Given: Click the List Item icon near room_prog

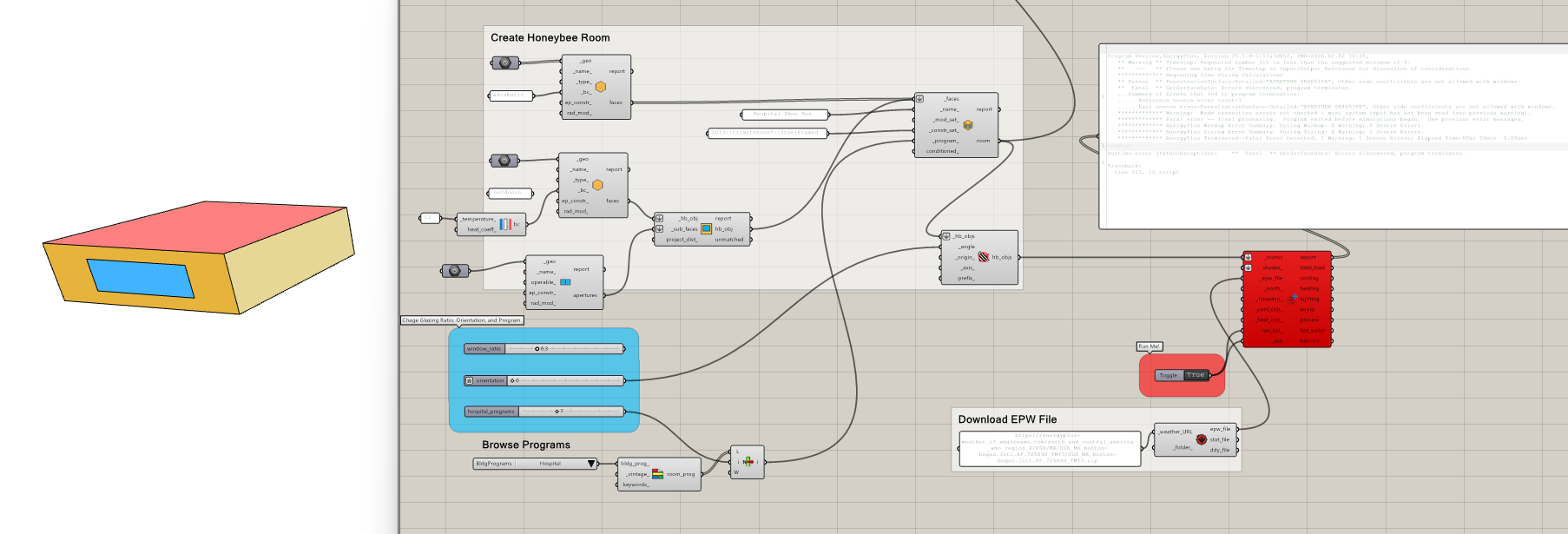Looking at the screenshot, I should (x=747, y=462).
